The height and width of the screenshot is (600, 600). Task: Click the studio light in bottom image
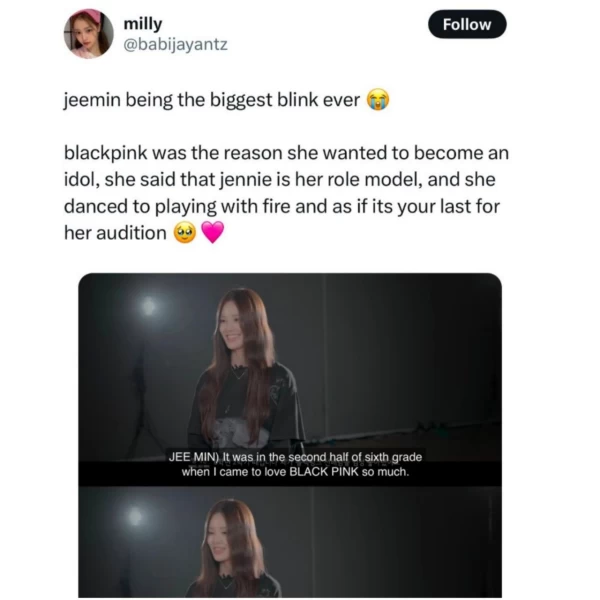tap(134, 516)
